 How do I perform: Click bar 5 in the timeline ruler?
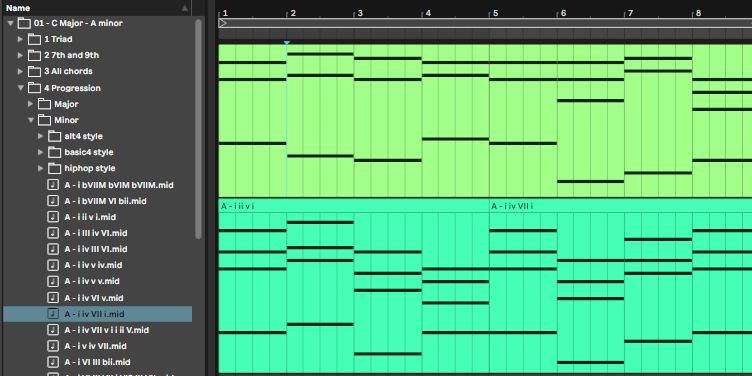point(495,13)
